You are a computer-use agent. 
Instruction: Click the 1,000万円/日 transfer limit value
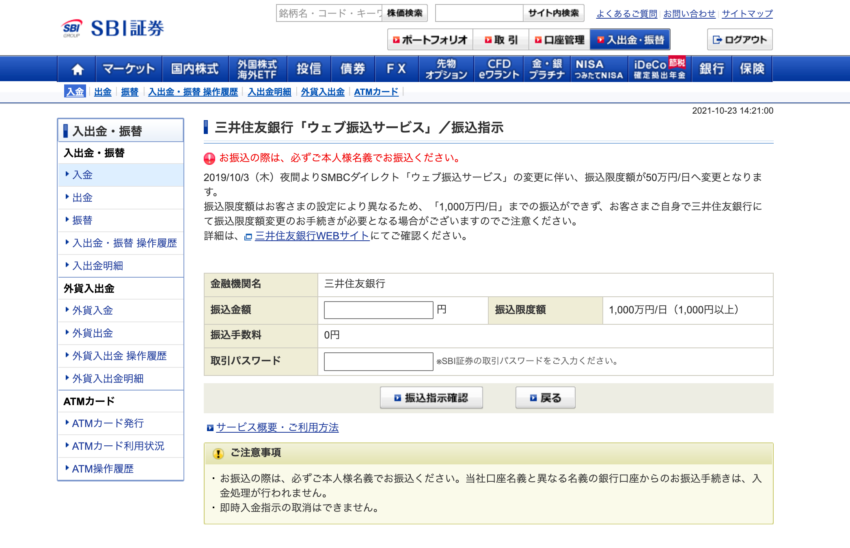point(673,310)
